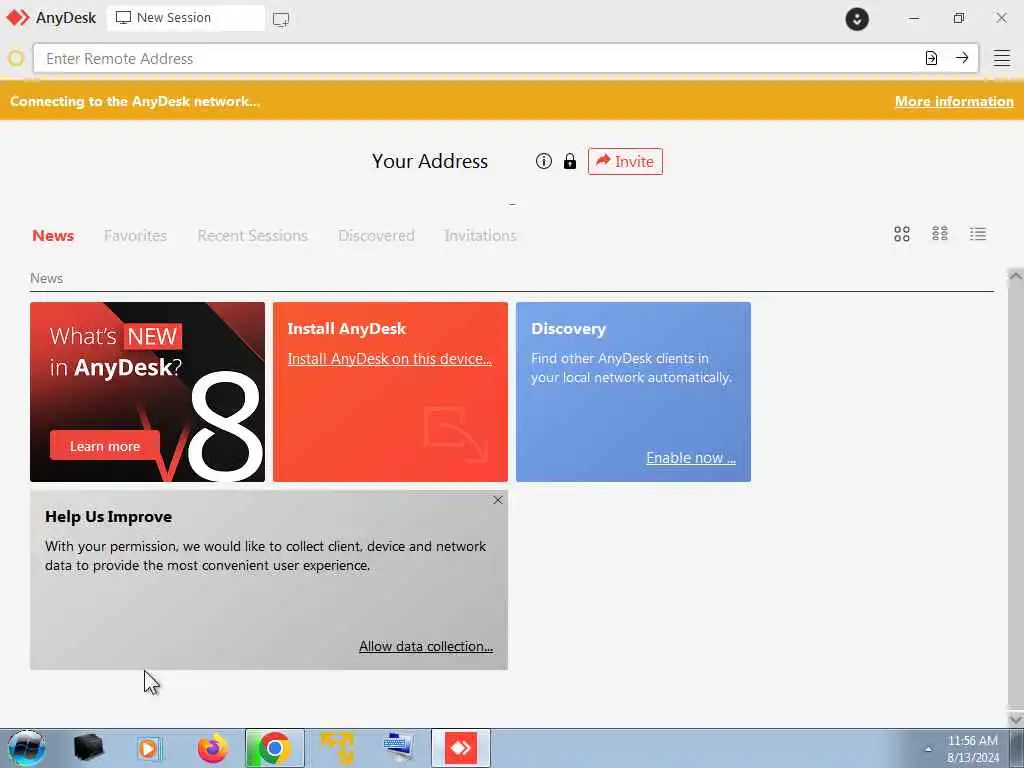Click Learn more on What's New card

click(x=105, y=446)
